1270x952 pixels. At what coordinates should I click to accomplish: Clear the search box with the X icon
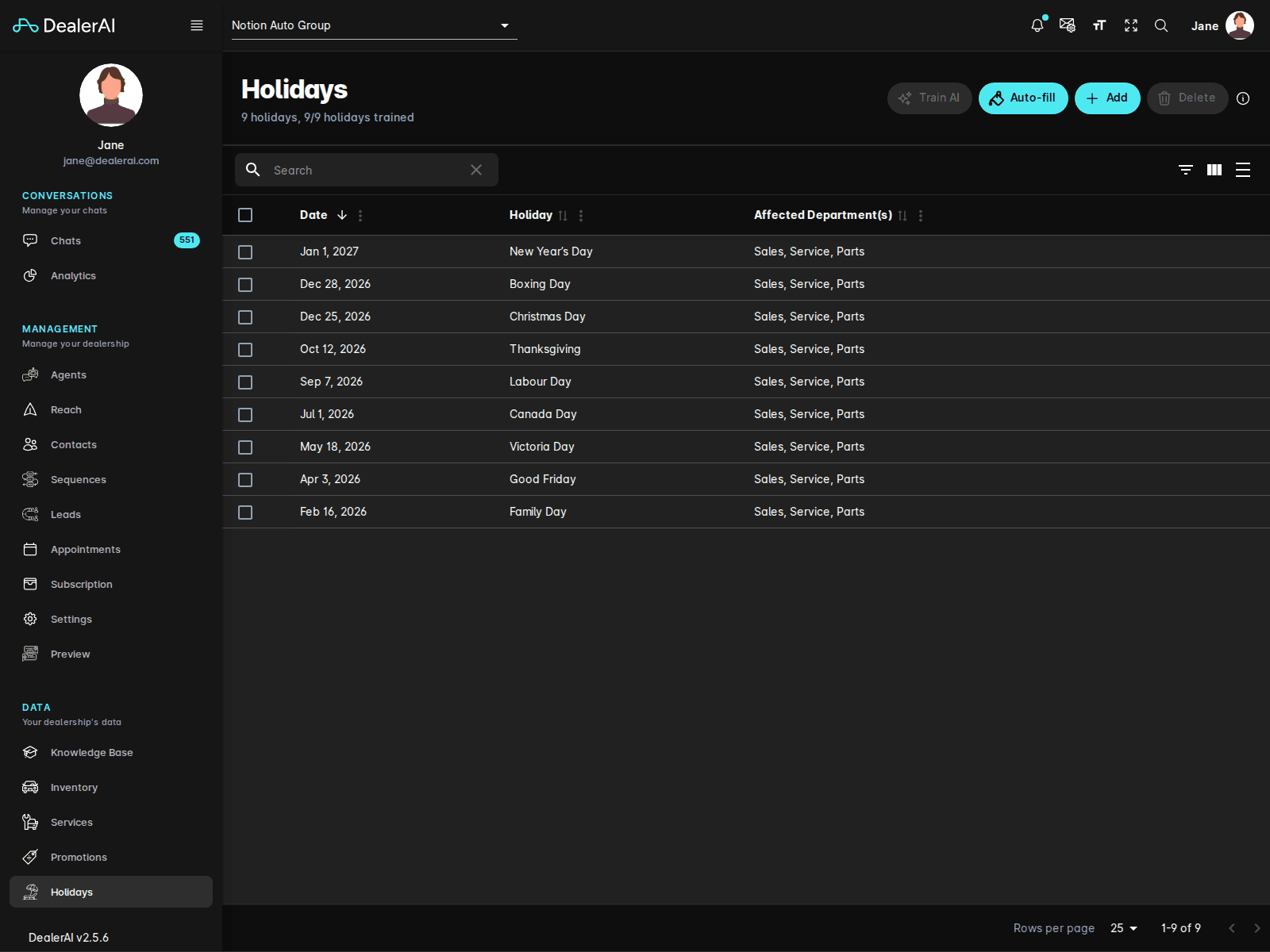pyautogui.click(x=476, y=170)
